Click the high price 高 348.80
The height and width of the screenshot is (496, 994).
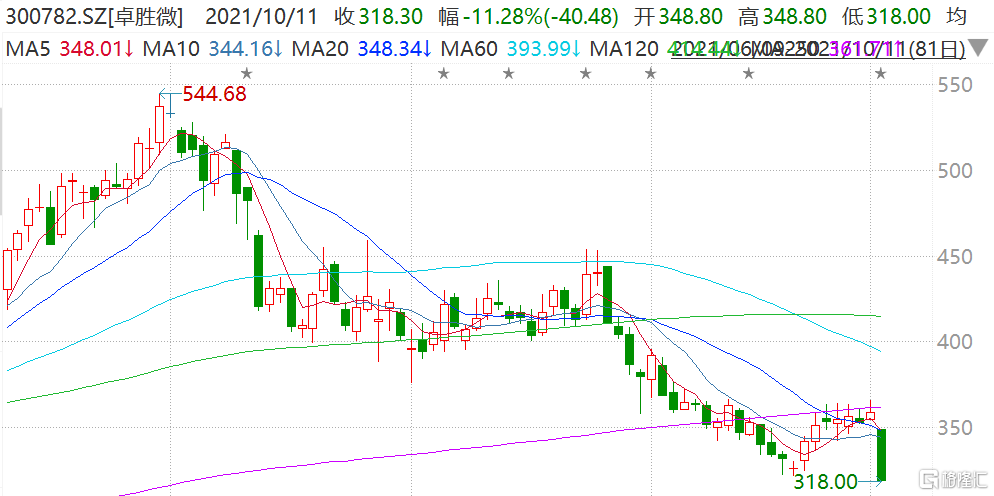[784, 17]
